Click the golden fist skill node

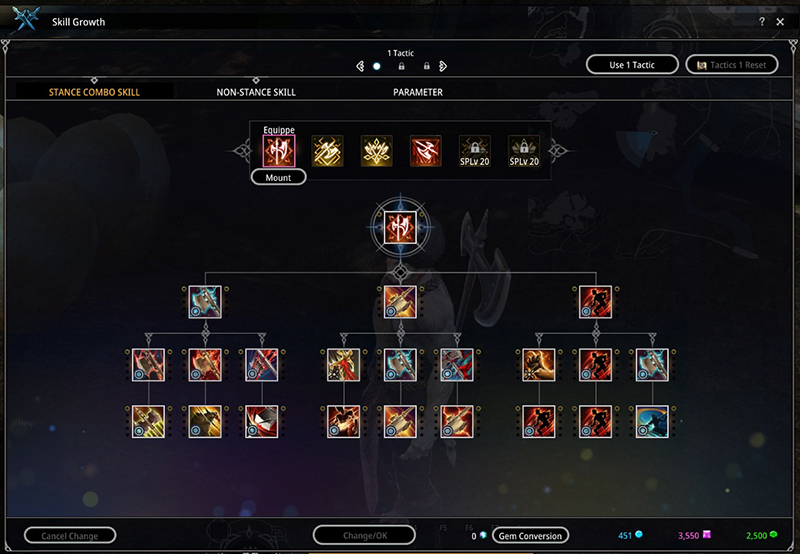(539, 365)
